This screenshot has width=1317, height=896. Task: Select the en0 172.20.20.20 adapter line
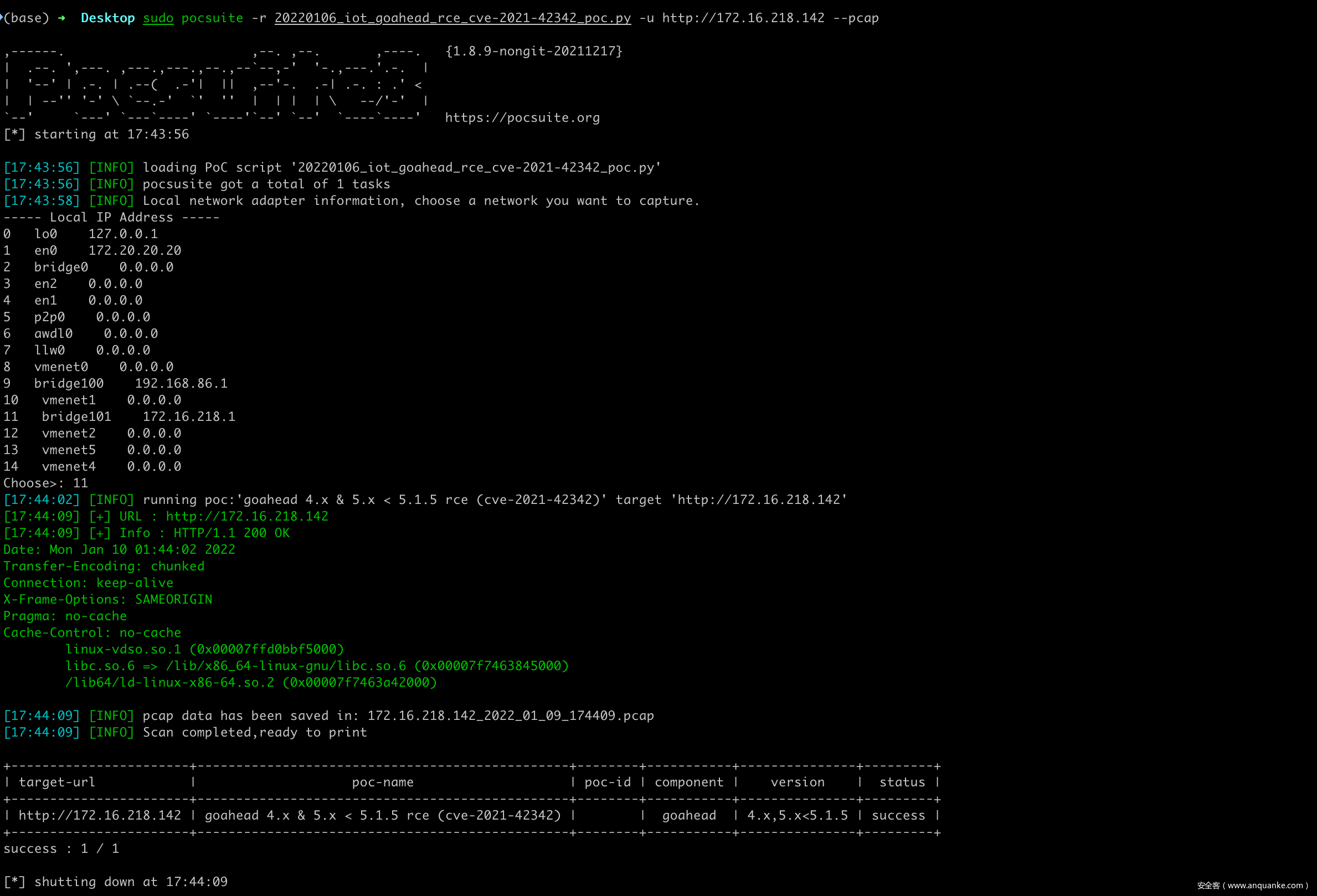[x=92, y=250]
